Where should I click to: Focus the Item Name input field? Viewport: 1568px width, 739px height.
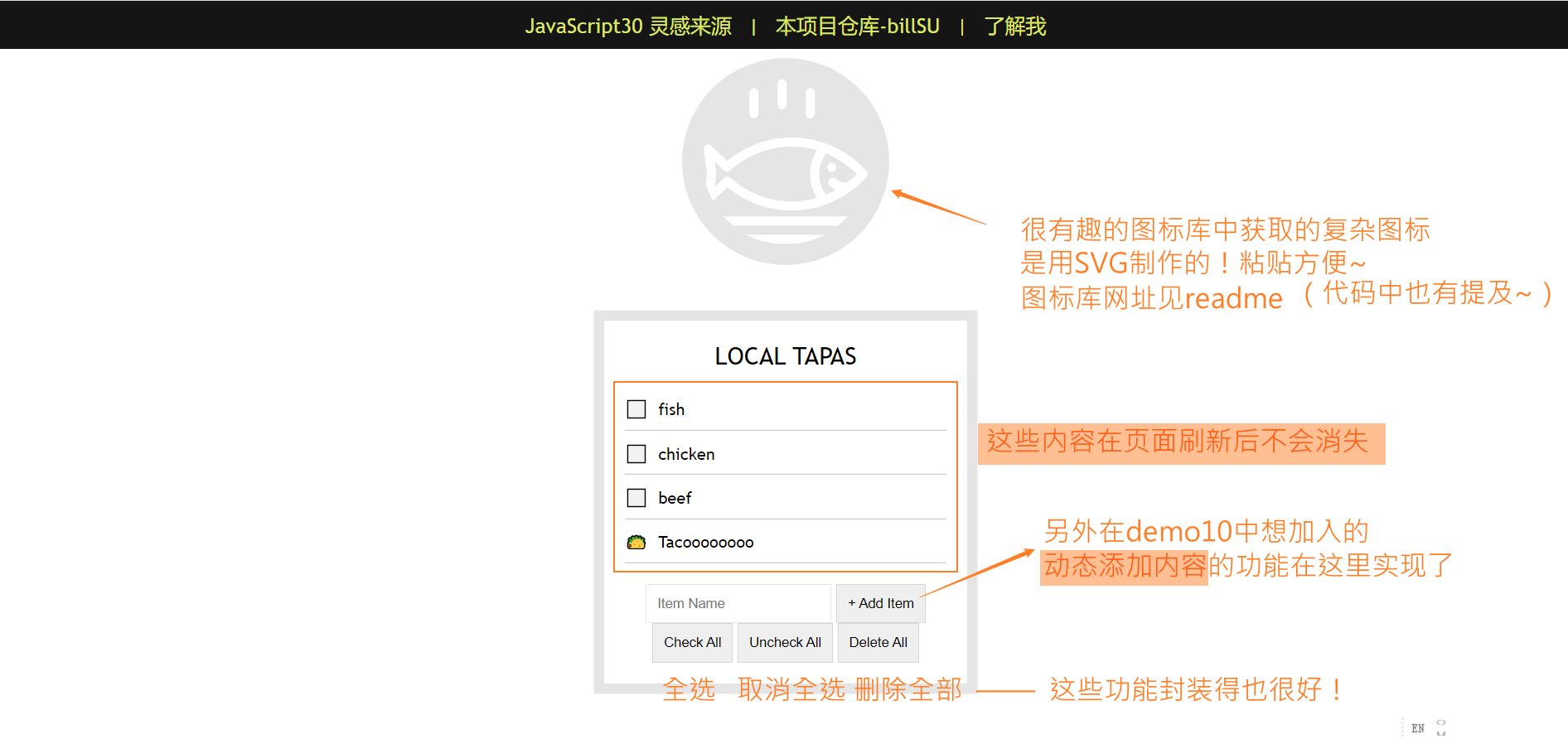738,603
